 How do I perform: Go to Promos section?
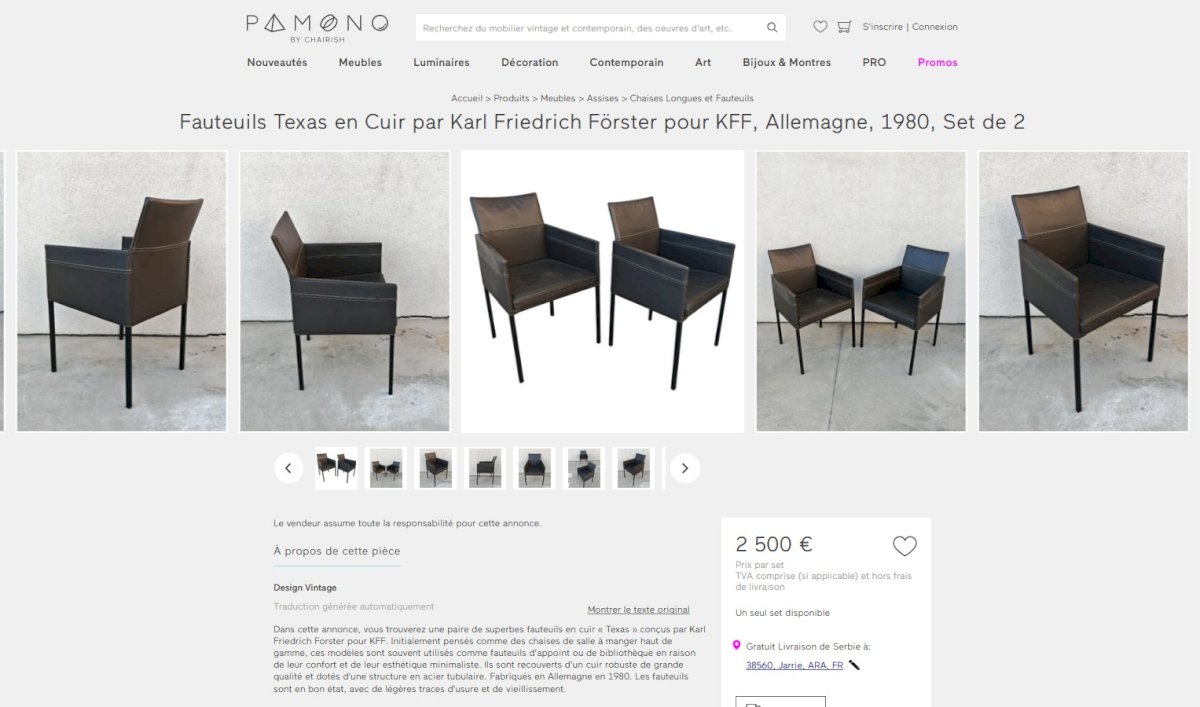tap(937, 62)
